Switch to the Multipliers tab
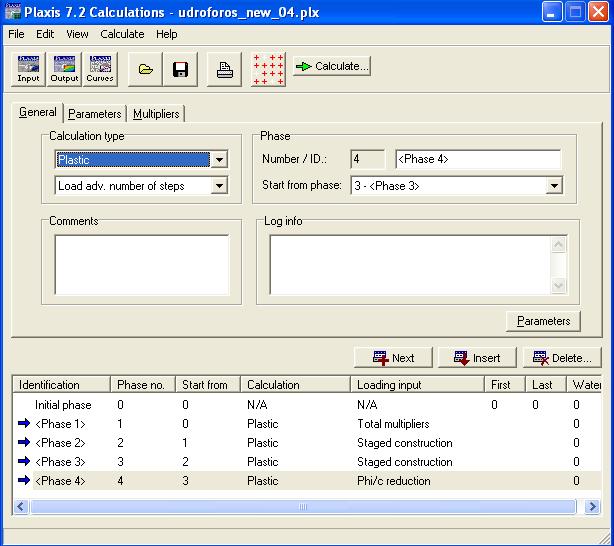The image size is (614, 546). point(156,114)
